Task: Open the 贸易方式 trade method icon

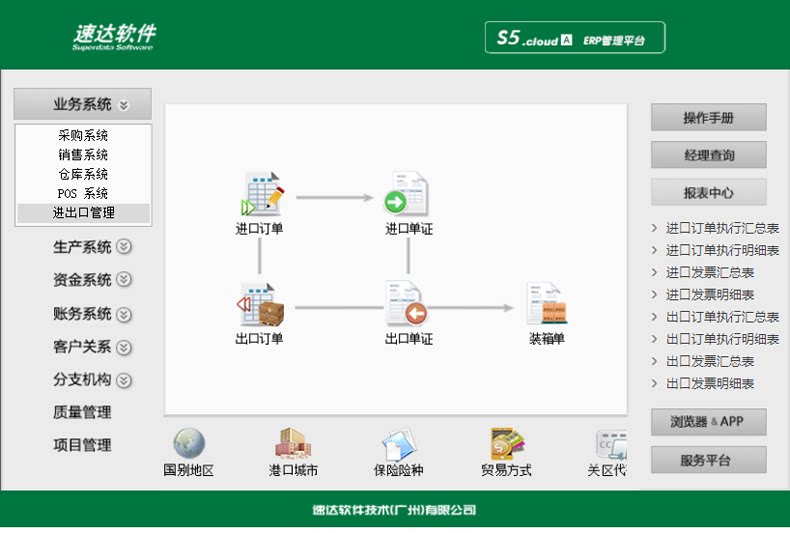Action: (x=506, y=444)
